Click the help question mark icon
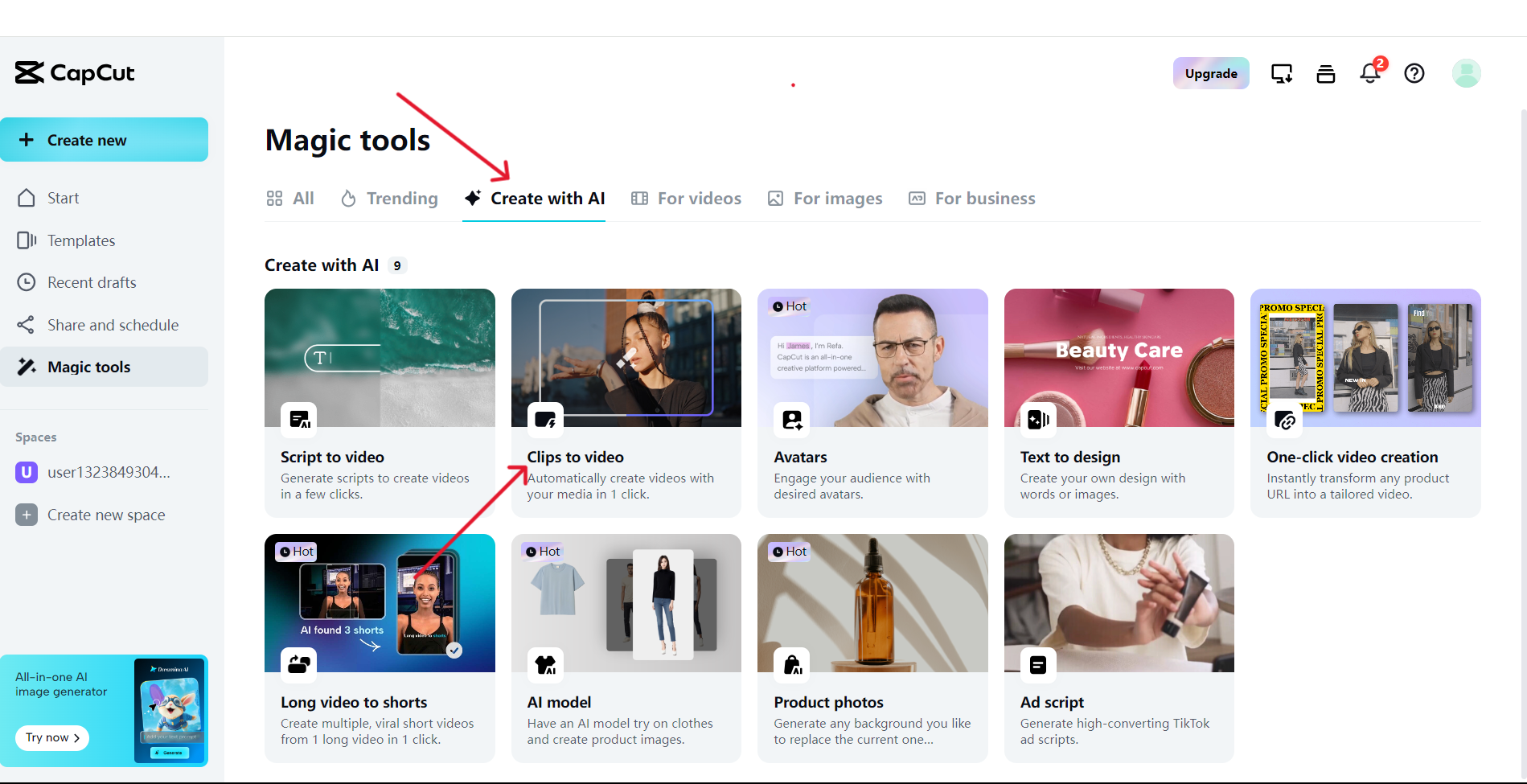The width and height of the screenshot is (1527, 784). click(x=1414, y=73)
